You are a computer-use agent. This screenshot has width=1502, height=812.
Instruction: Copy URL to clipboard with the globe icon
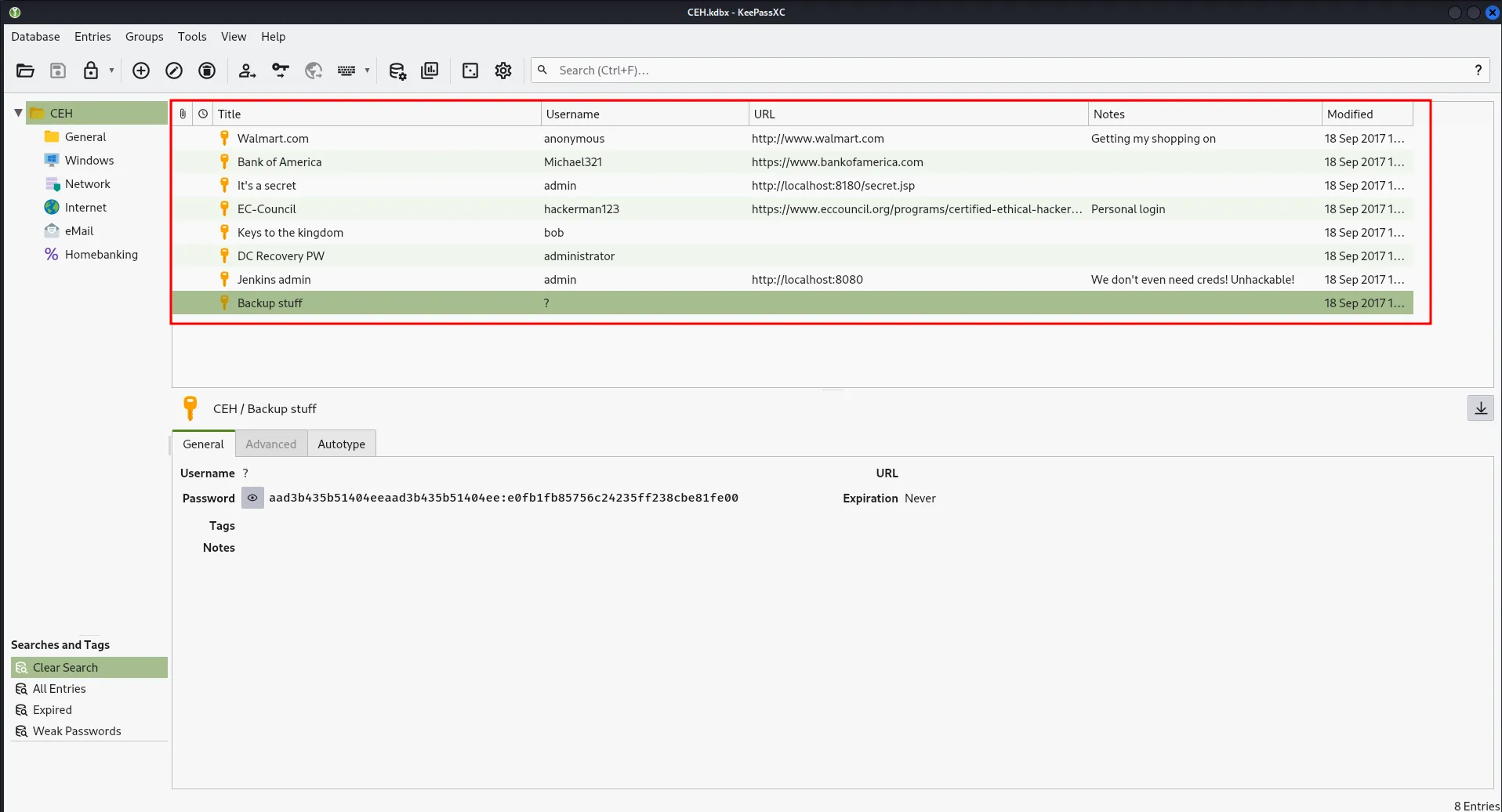(x=314, y=71)
